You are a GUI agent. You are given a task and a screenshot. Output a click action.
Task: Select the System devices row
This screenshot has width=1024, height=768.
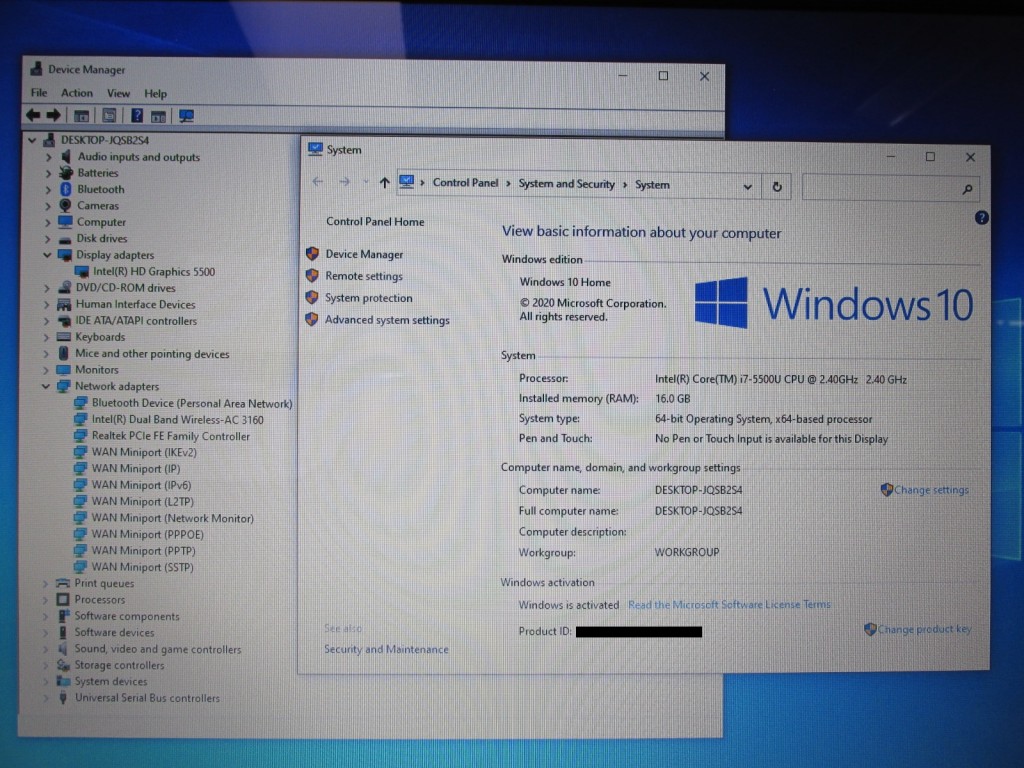[x=111, y=681]
